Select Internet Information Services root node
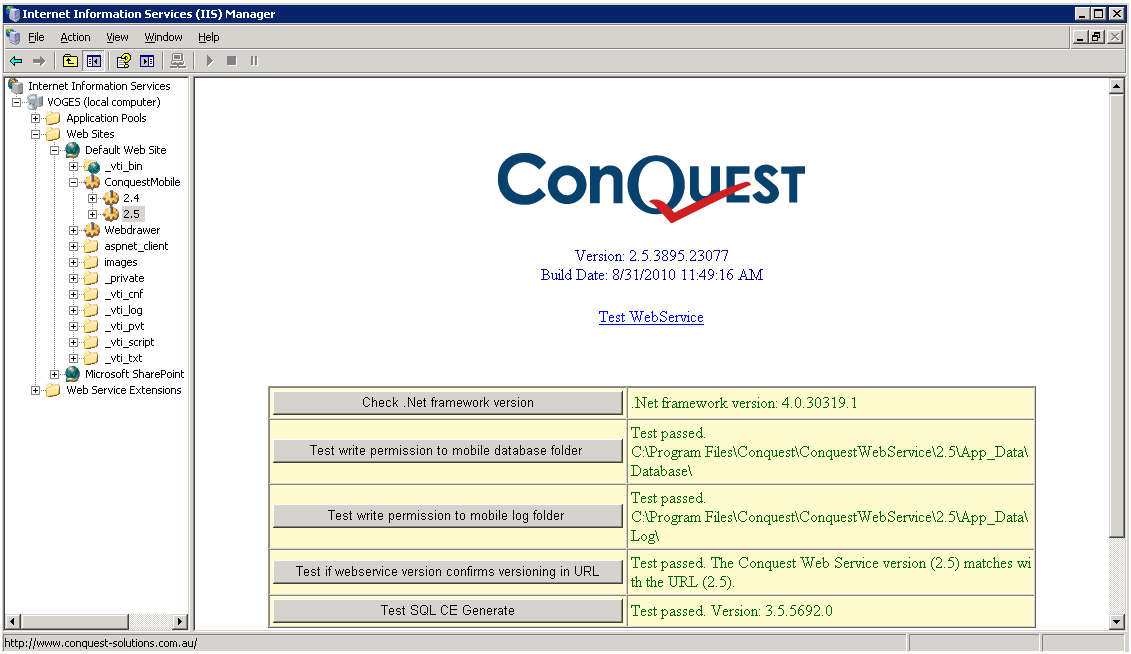Image resolution: width=1131 pixels, height=654 pixels. click(99, 86)
